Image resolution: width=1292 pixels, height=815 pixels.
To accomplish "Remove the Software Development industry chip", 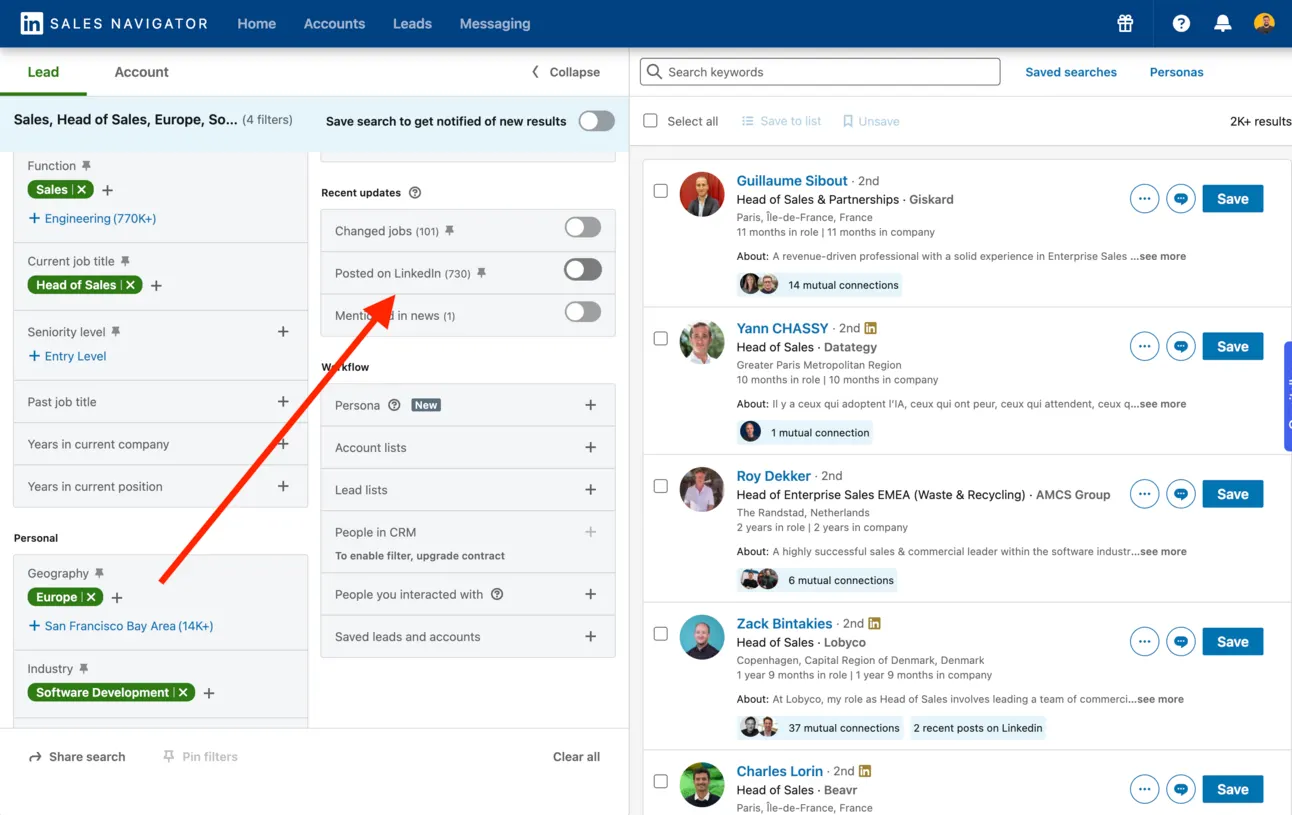I will tap(183, 692).
